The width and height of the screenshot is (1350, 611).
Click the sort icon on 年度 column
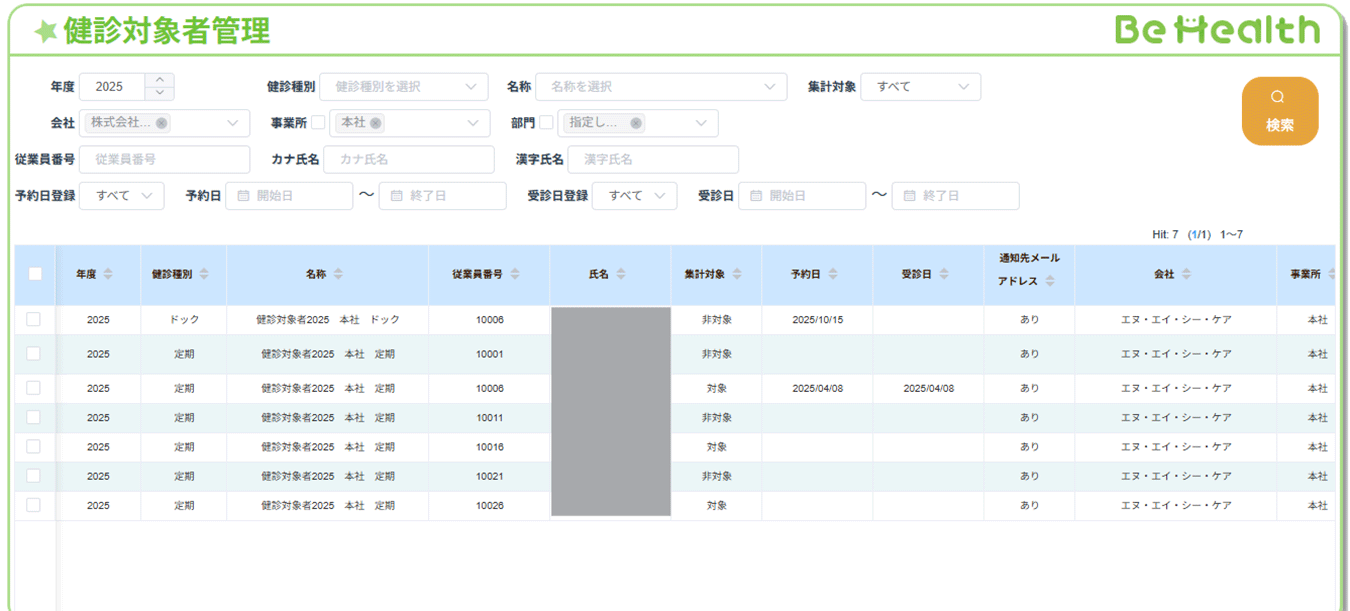tap(108, 274)
